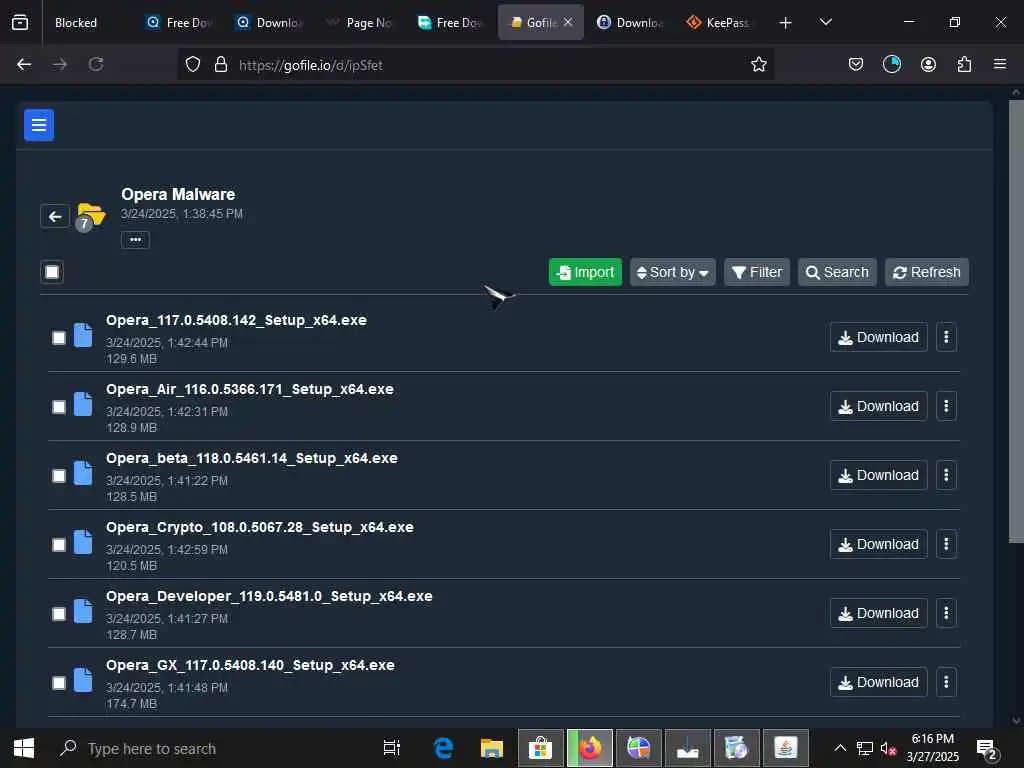Open kebab menu for Opera_beta_118.0.5461.14 file
This screenshot has height=768, width=1024.
click(946, 475)
